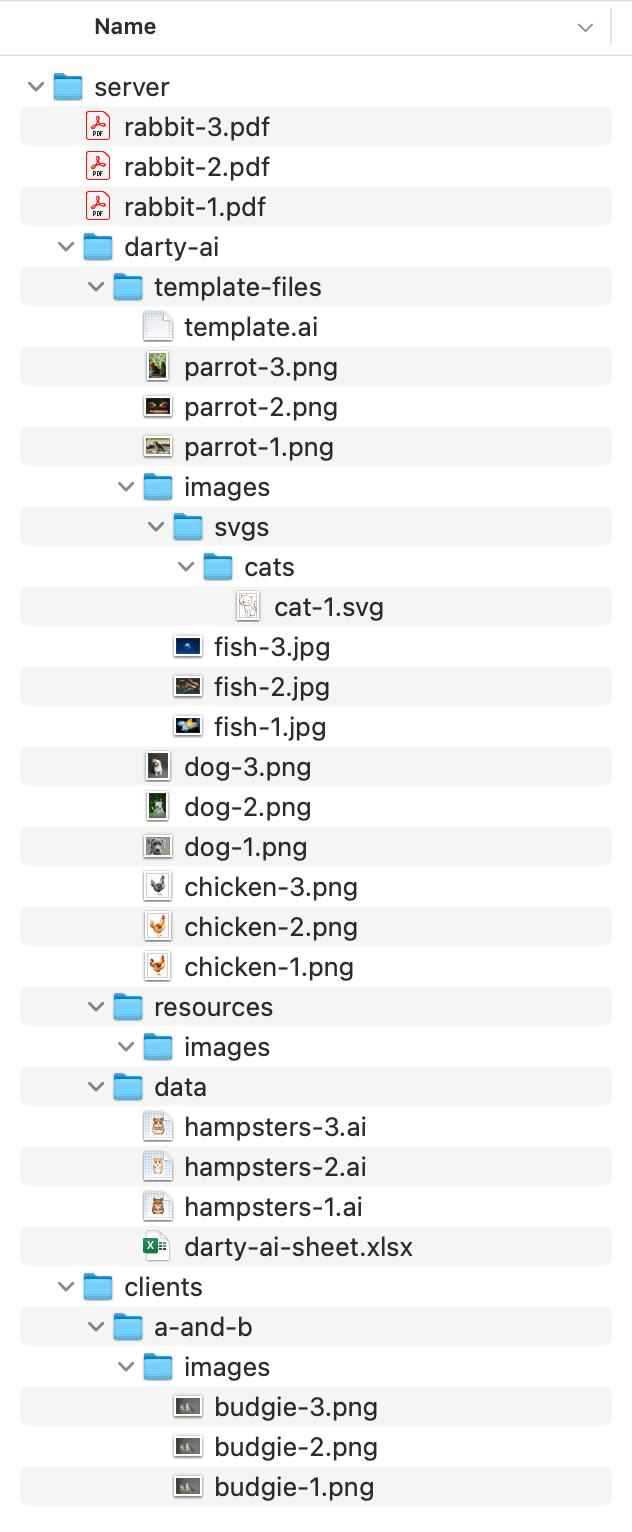Viewport: 632px width, 1532px height.
Task: Click the chicken-2.png image icon
Action: point(157,925)
